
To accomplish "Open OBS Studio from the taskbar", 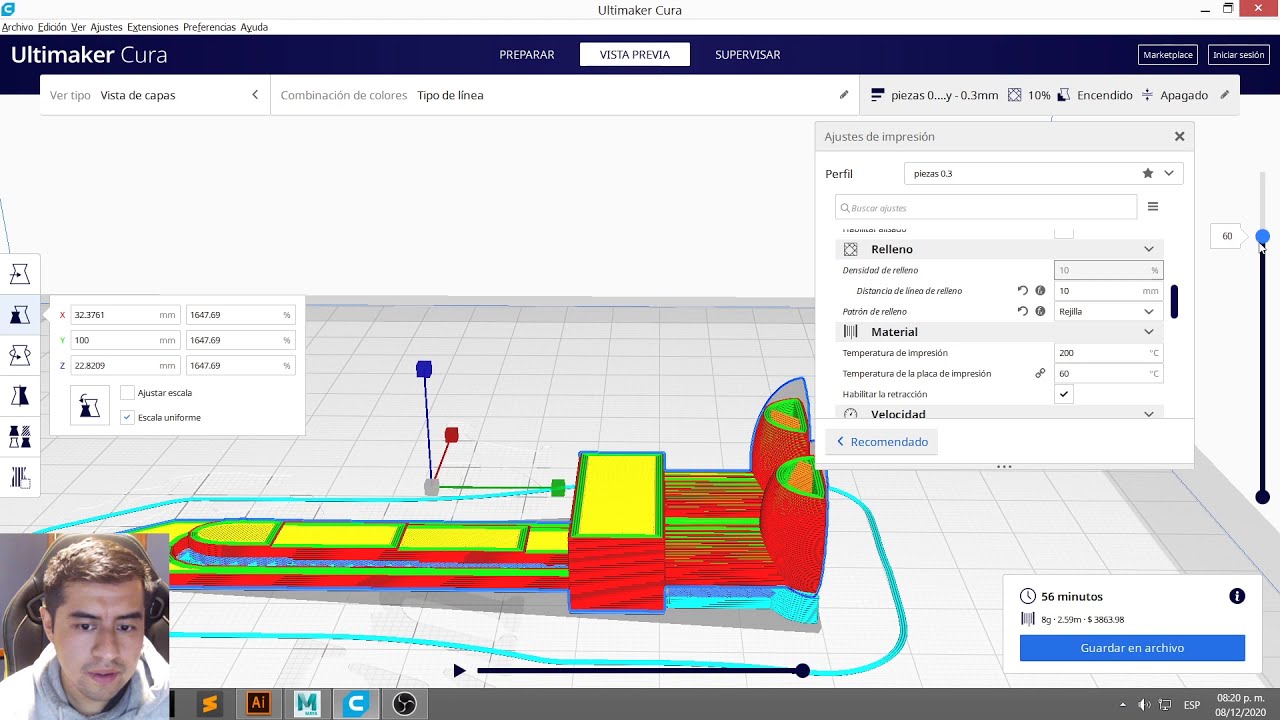I will coord(404,703).
